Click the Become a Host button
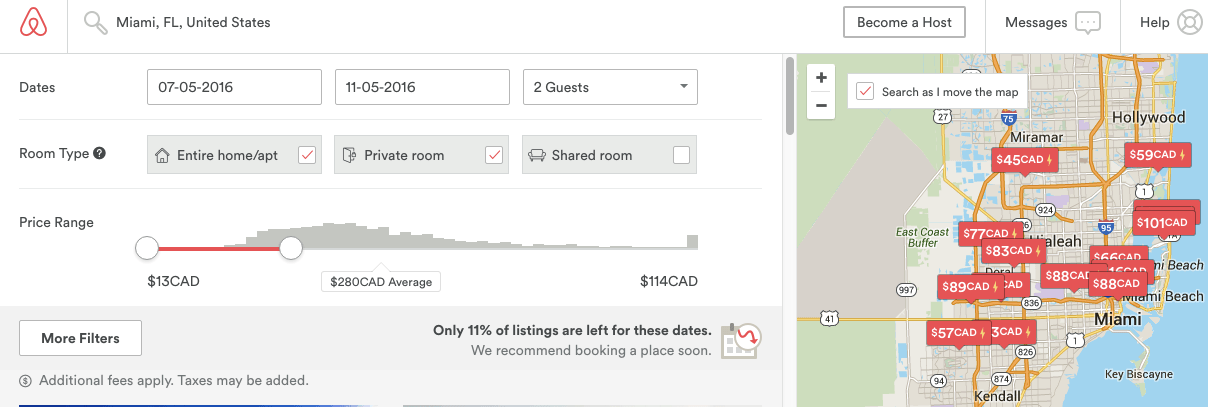 tap(905, 22)
